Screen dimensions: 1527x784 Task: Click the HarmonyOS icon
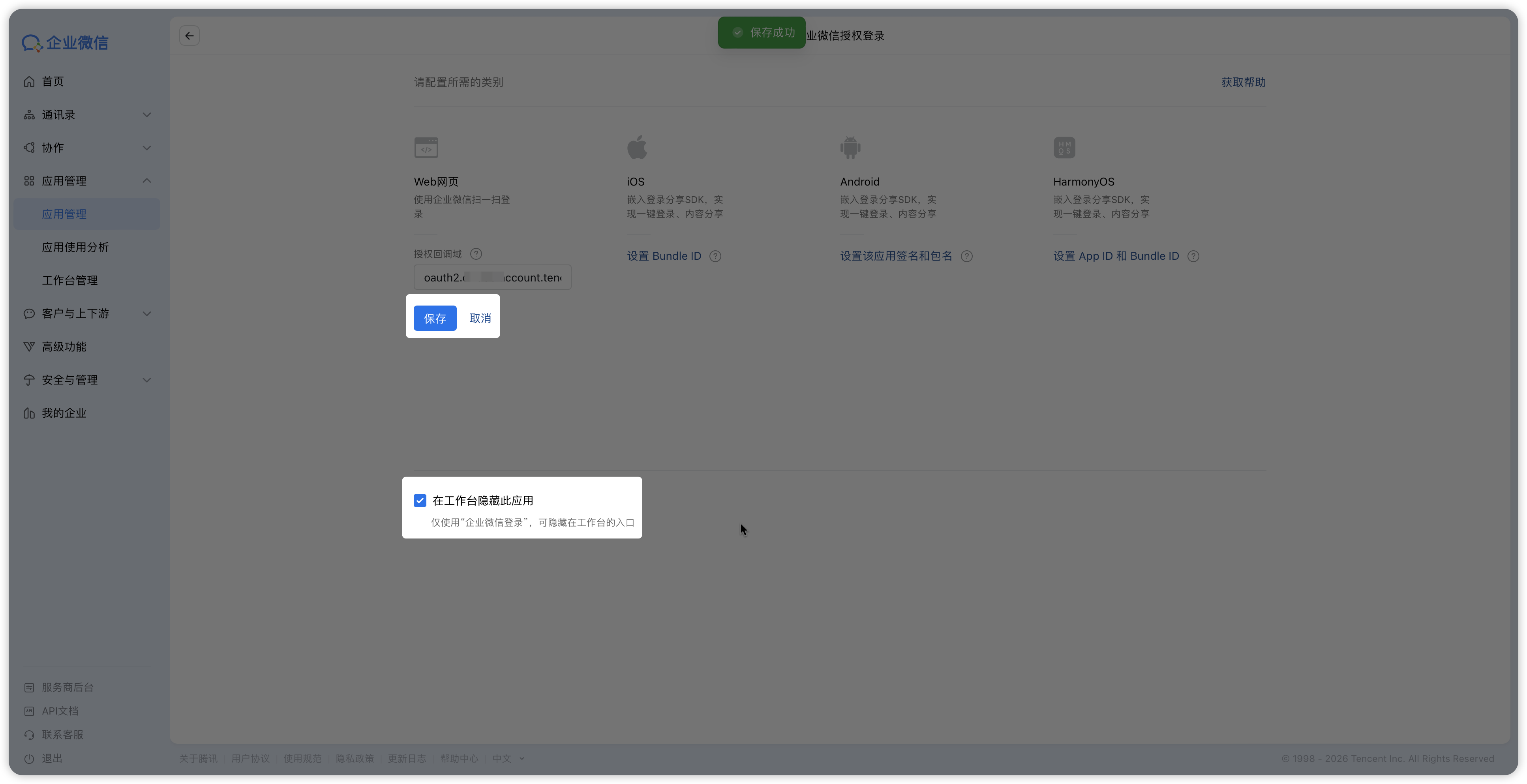pyautogui.click(x=1065, y=148)
